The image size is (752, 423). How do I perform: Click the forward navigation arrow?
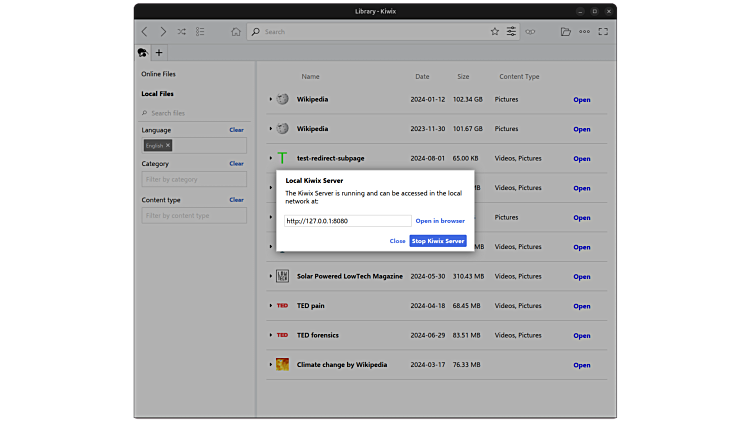[163, 32]
